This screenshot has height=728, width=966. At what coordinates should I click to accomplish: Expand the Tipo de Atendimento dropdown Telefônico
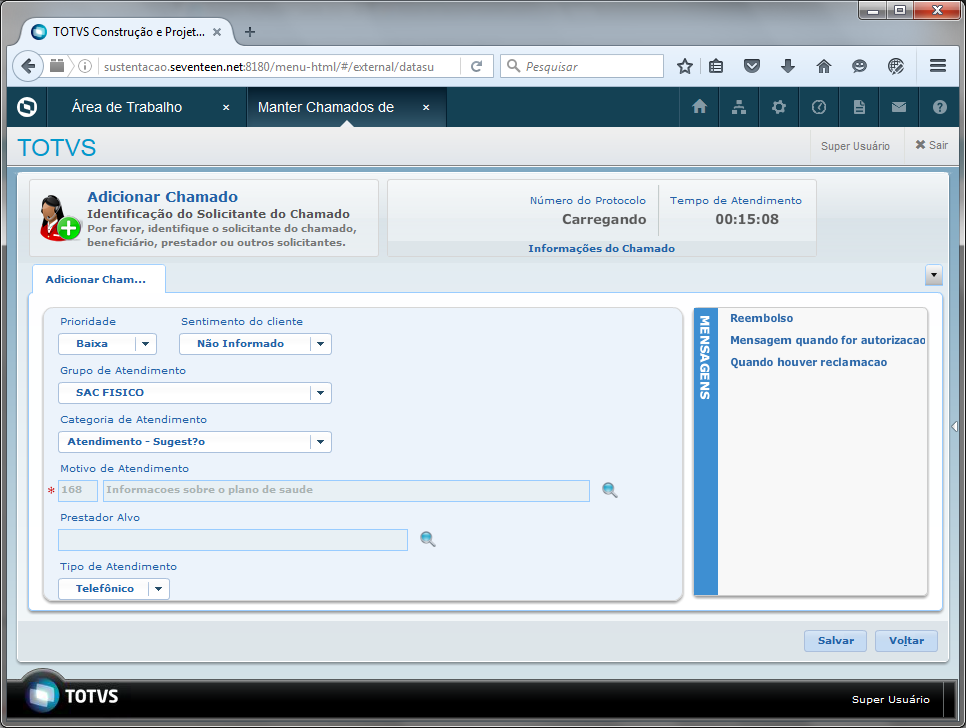tap(158, 589)
